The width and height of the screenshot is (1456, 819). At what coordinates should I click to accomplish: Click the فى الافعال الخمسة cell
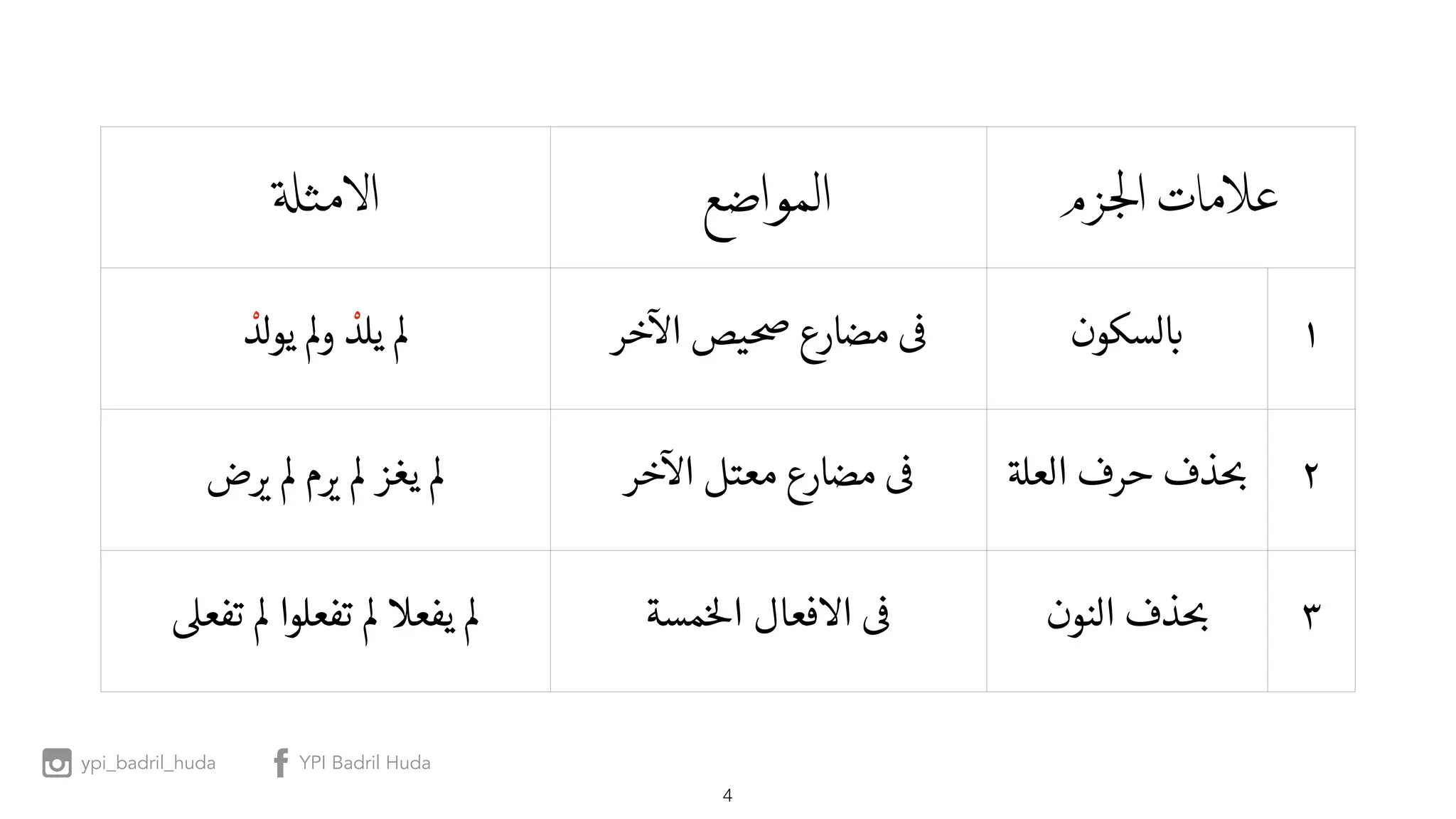point(768,621)
